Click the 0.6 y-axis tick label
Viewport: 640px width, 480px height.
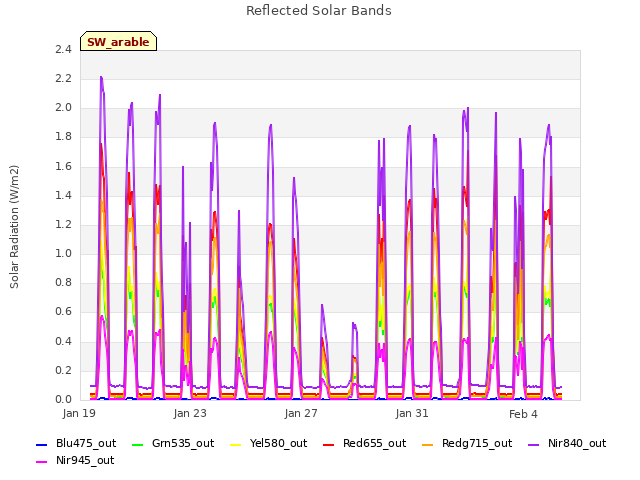click(63, 312)
